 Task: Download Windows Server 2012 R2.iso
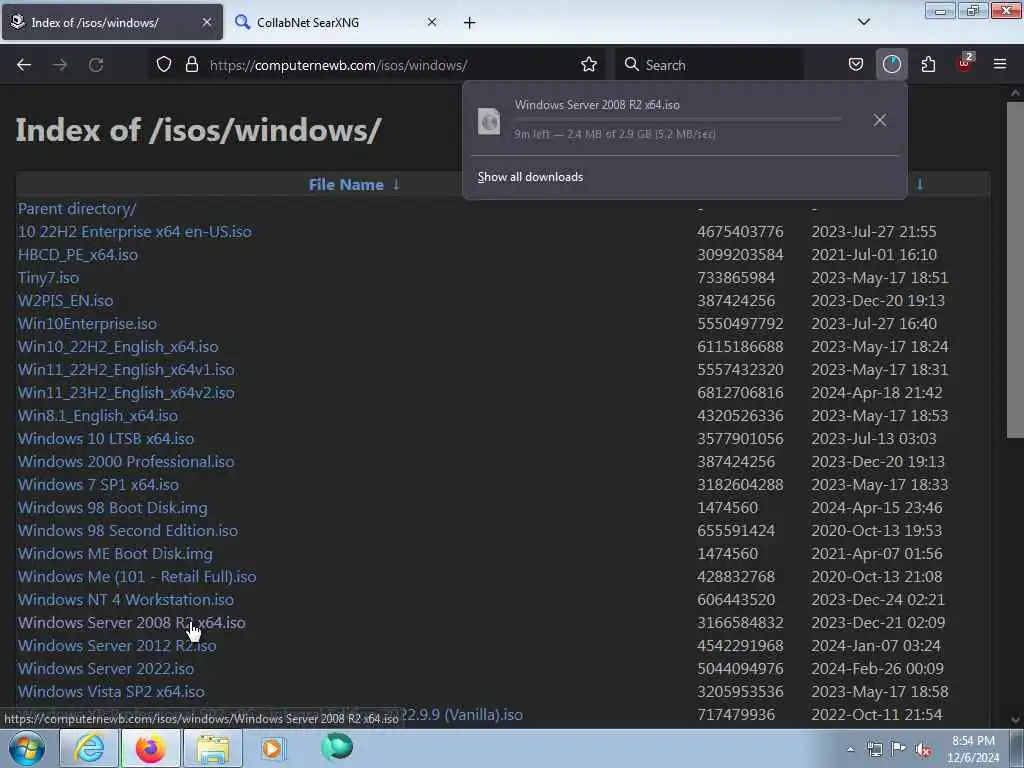pos(117,645)
